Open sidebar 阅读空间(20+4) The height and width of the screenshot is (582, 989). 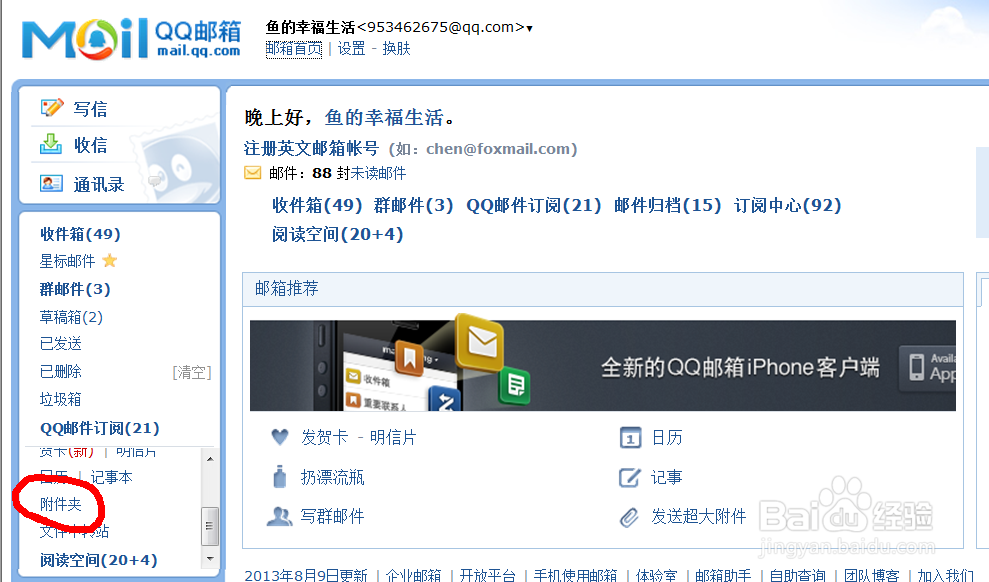tap(98, 560)
